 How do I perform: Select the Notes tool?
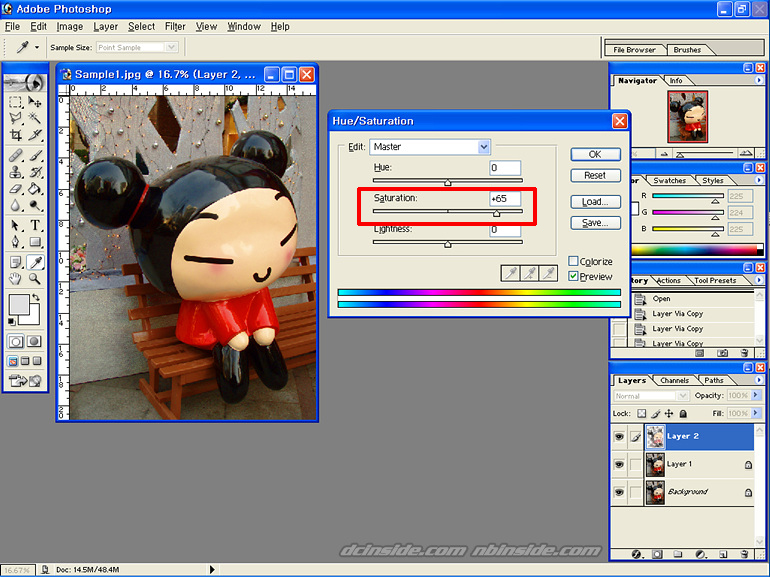[x=15, y=262]
